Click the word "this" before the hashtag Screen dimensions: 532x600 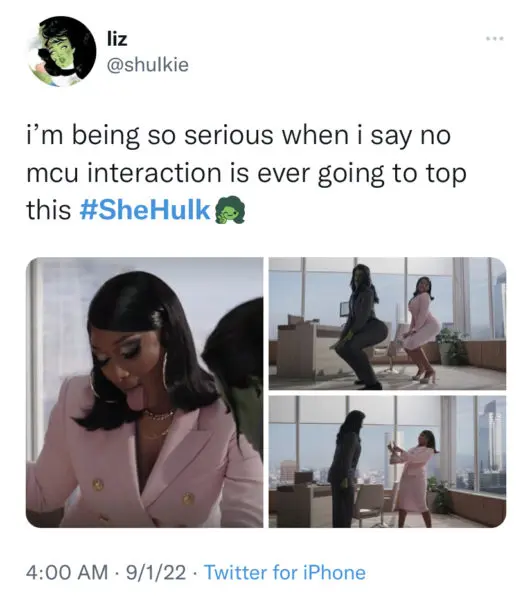[x=49, y=210]
